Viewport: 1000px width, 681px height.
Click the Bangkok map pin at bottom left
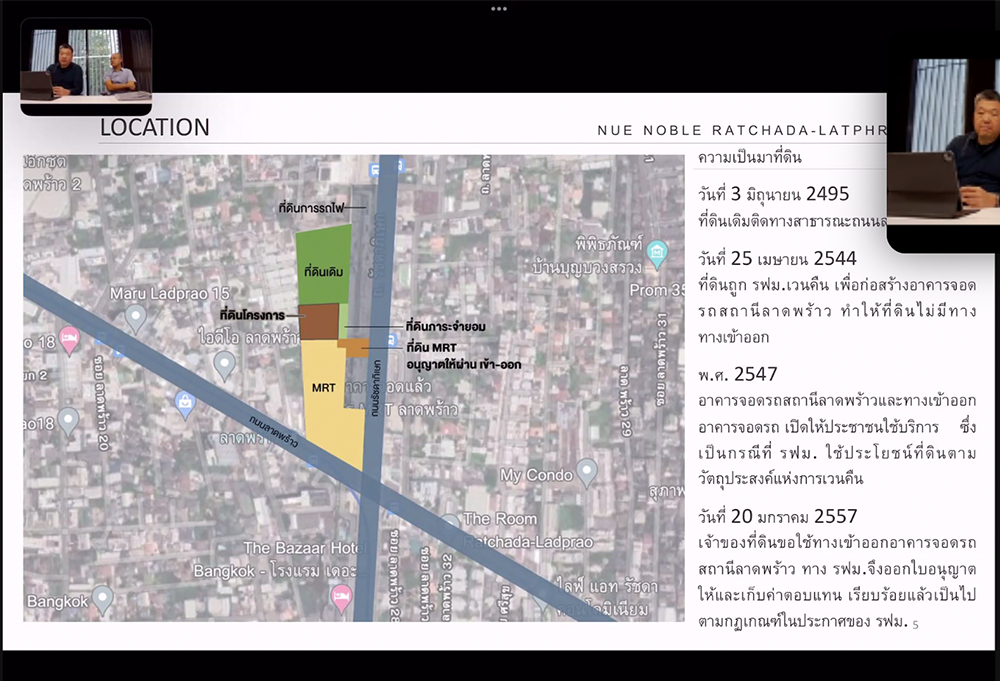point(102,599)
